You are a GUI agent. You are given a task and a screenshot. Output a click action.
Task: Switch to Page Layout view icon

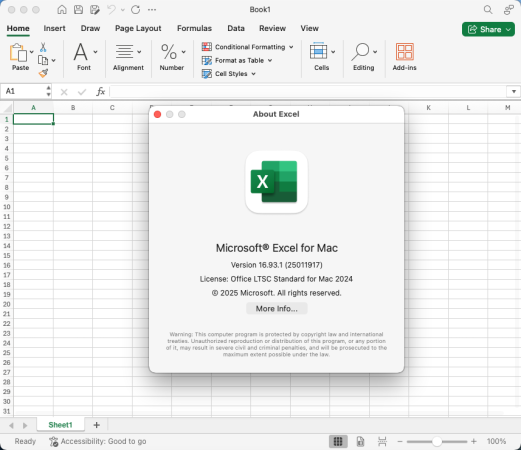[x=360, y=442]
